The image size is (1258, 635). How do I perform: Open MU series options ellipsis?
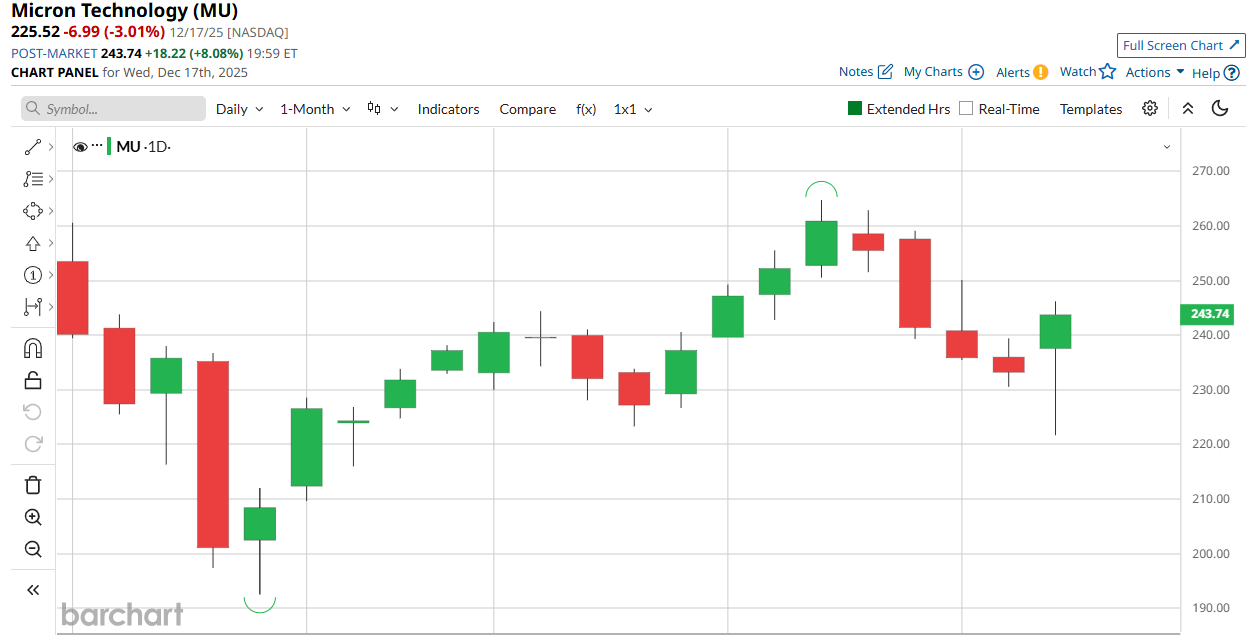click(97, 145)
